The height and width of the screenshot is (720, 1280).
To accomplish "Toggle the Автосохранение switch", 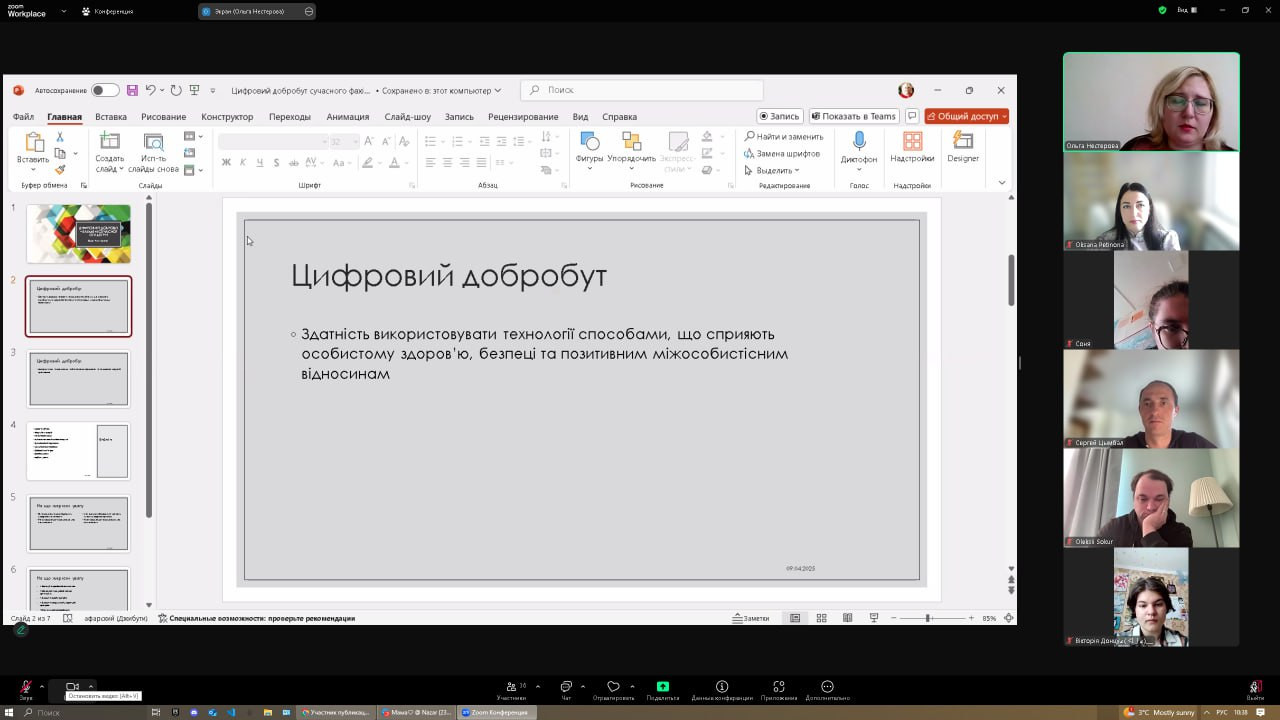I will [x=105, y=90].
